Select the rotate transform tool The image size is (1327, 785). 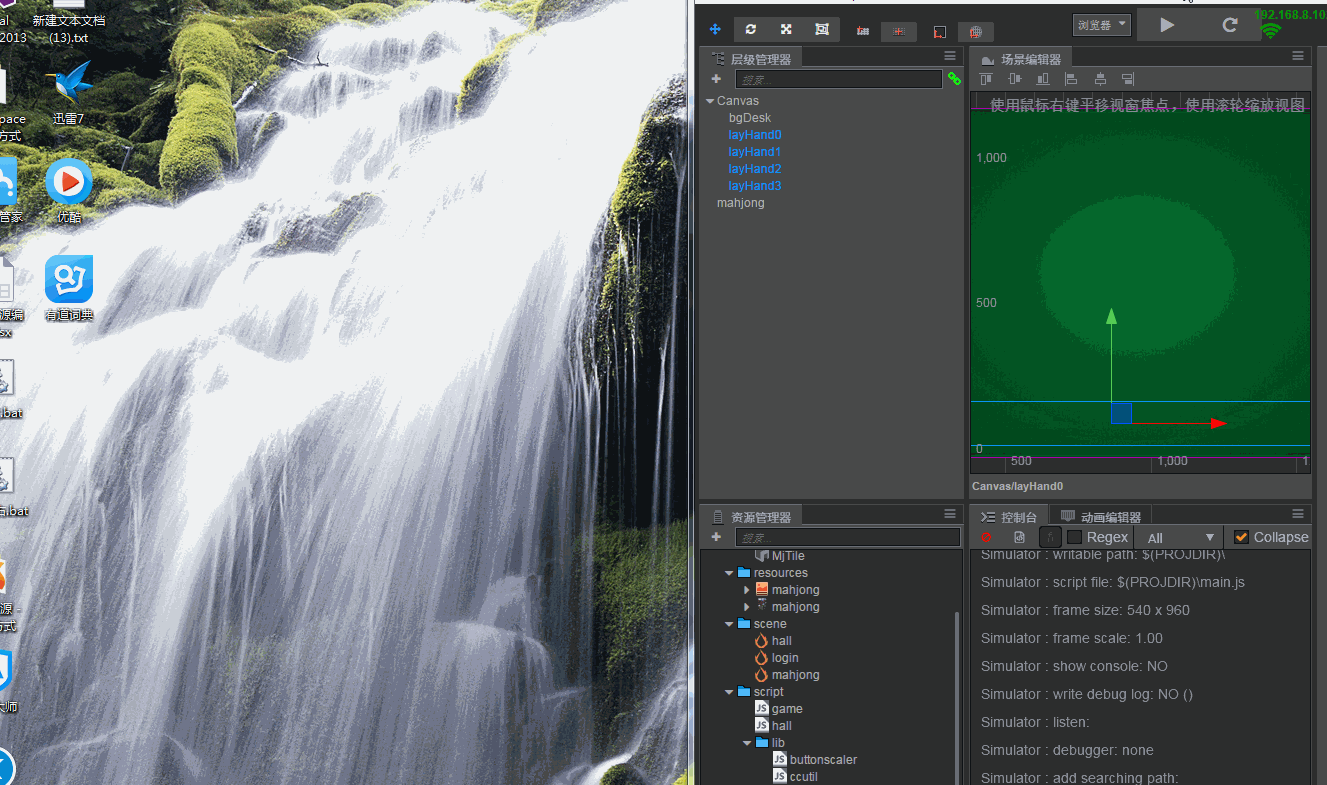pyautogui.click(x=751, y=29)
